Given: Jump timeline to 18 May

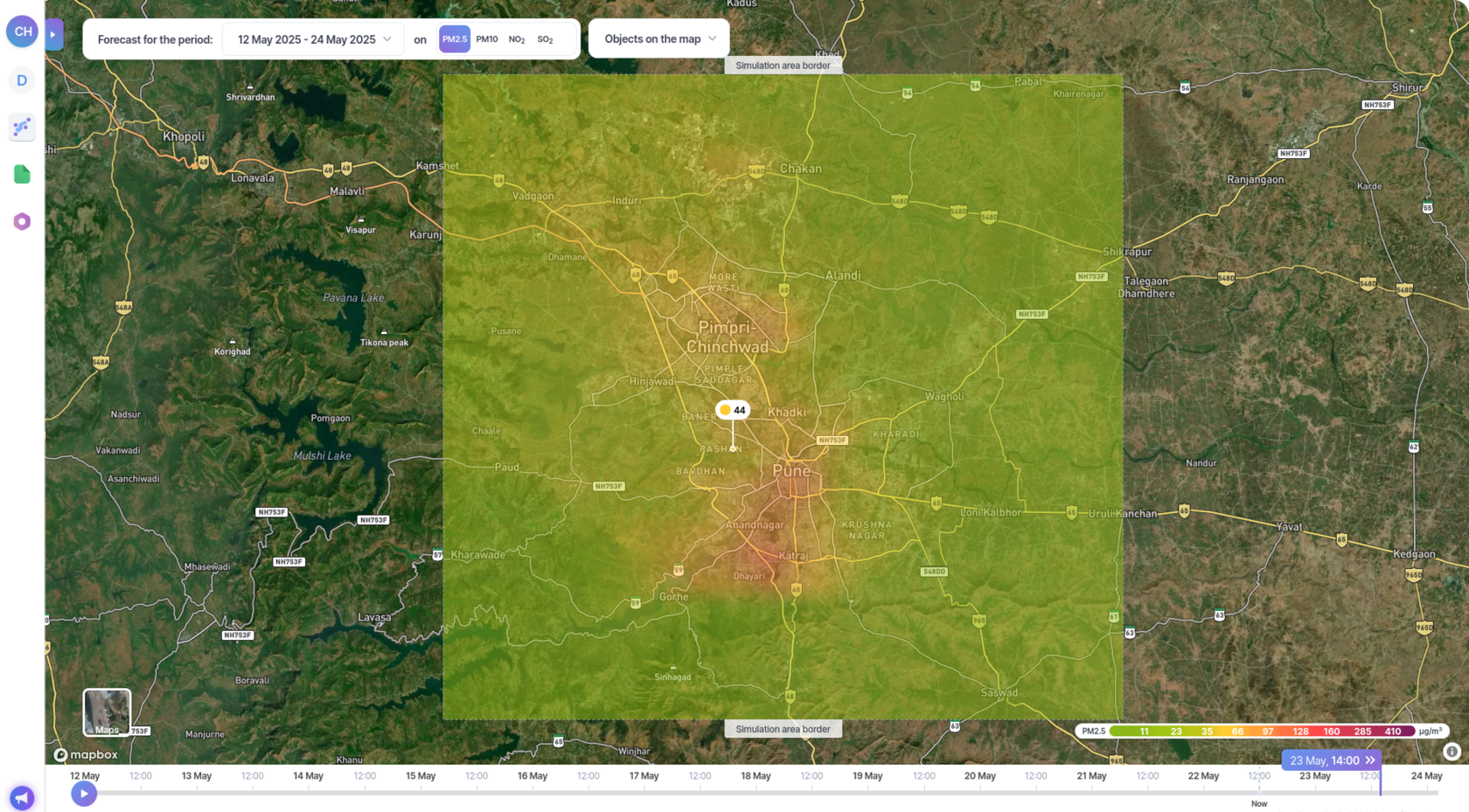Looking at the screenshot, I should click(756, 776).
